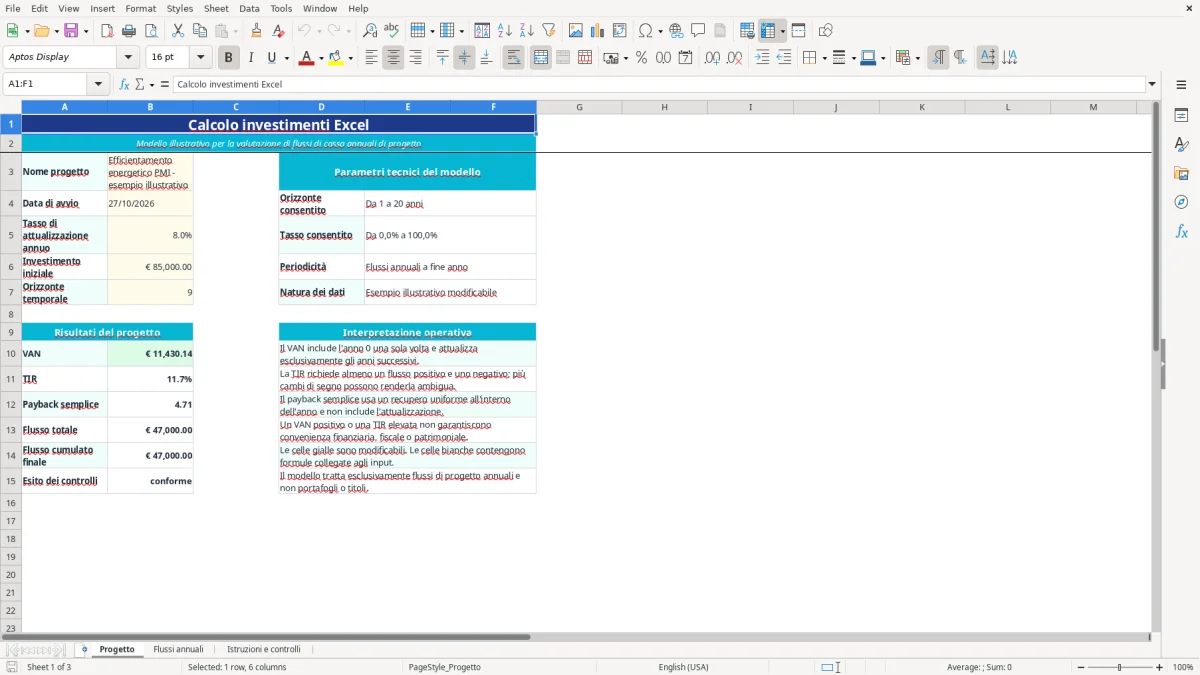Cut the selection with the scissors icon
1200x675 pixels.
pyautogui.click(x=178, y=31)
